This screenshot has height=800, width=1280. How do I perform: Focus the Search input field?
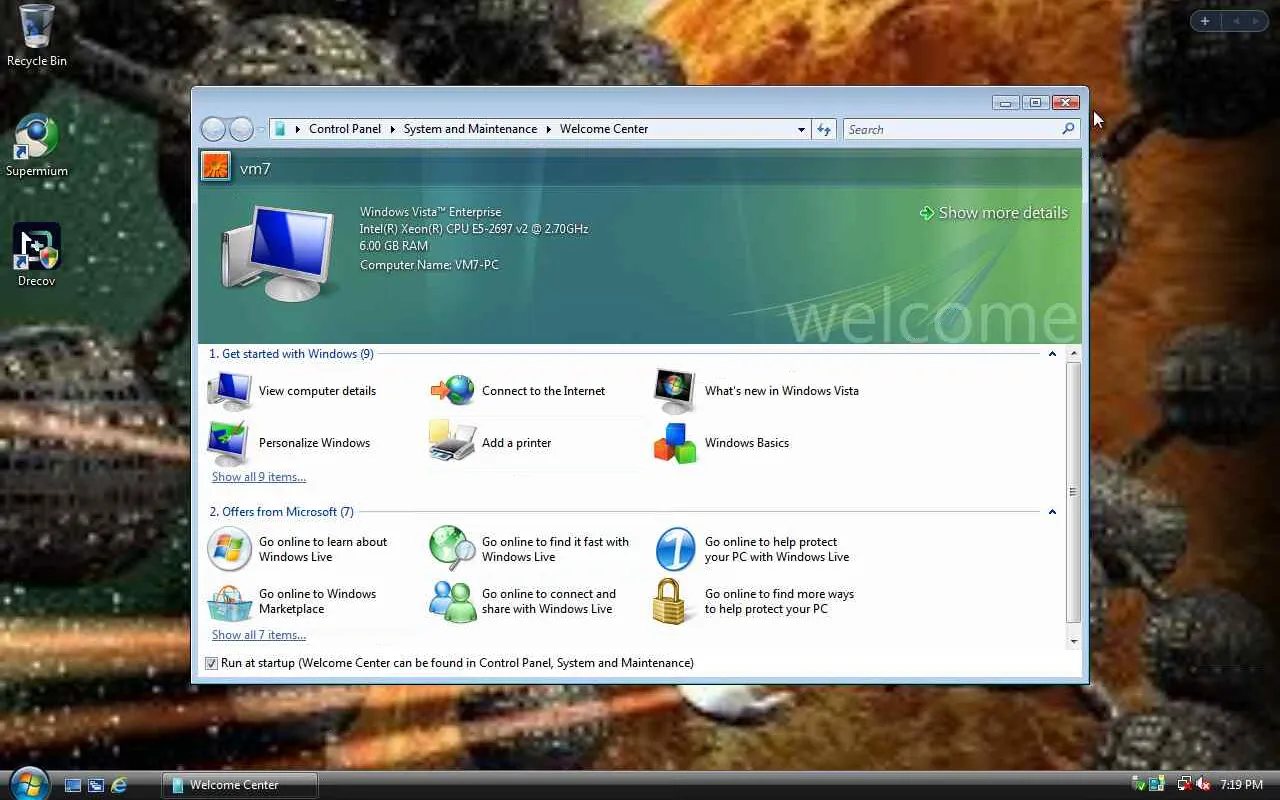pos(952,129)
